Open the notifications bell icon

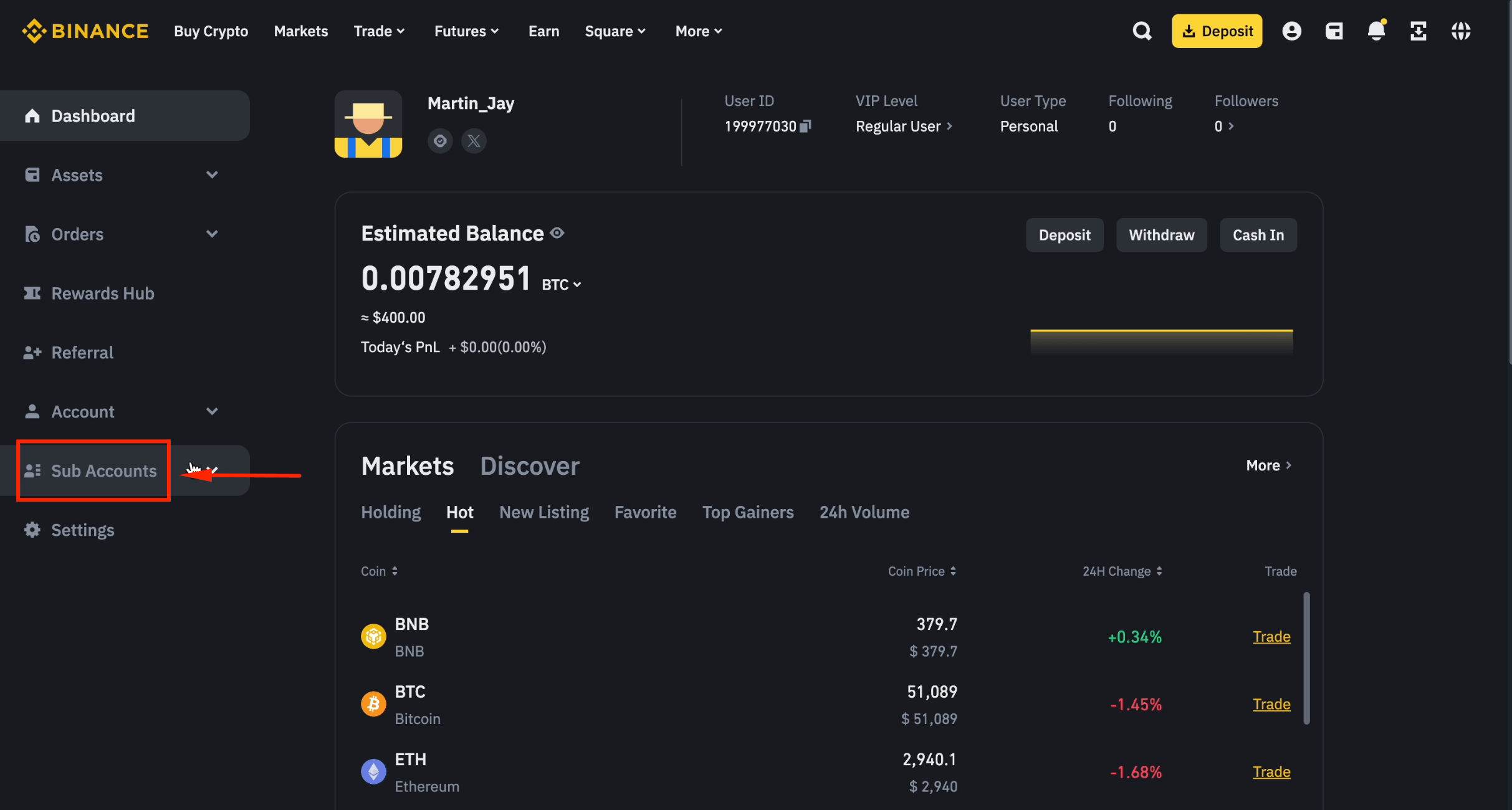click(1376, 31)
